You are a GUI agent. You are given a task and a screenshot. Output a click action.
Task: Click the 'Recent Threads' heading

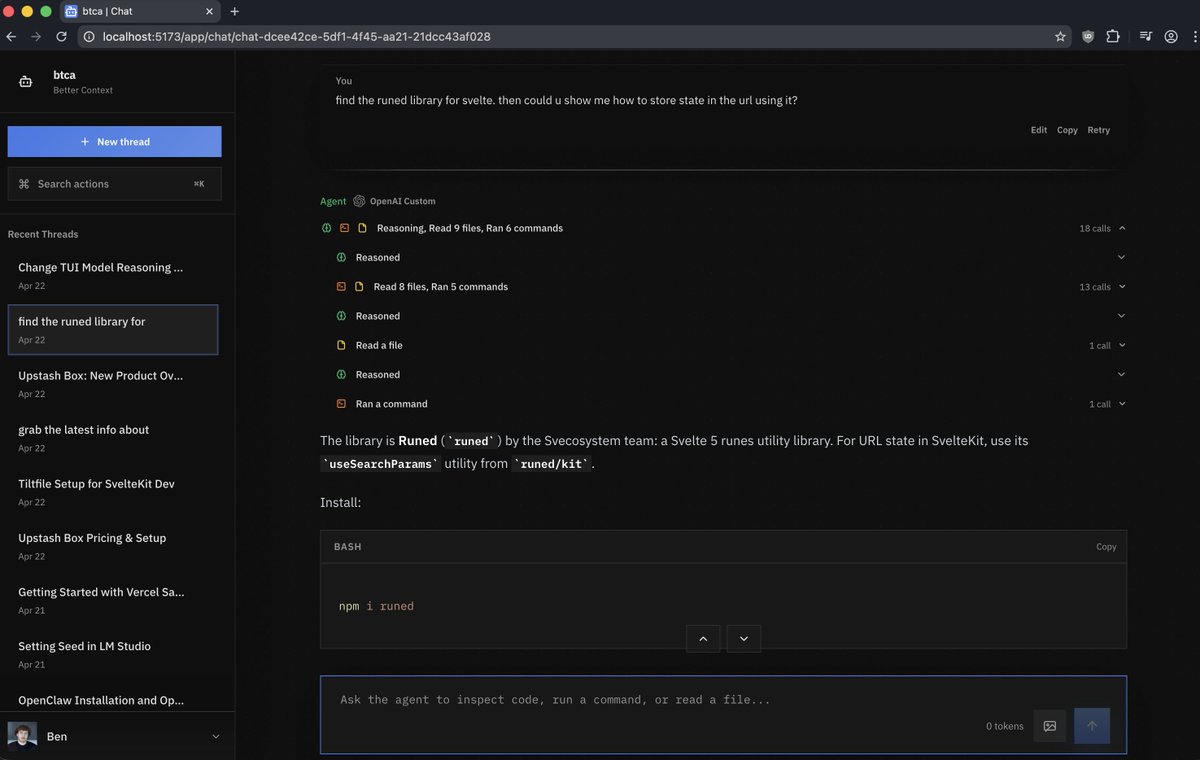pyautogui.click(x=43, y=234)
